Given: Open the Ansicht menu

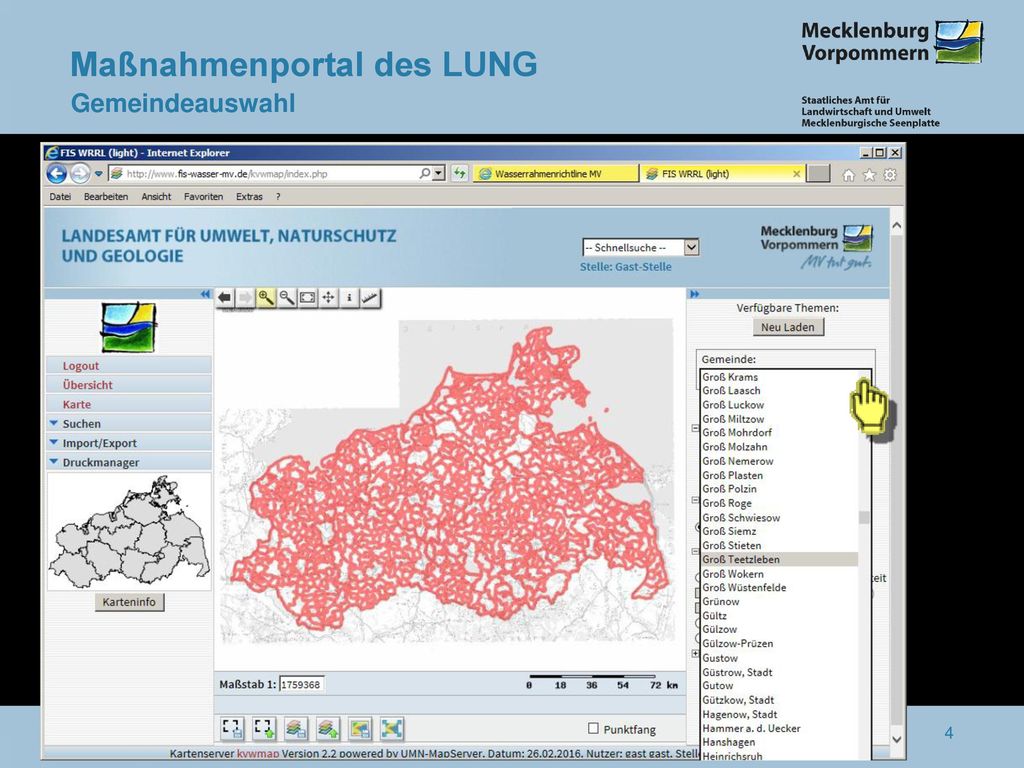Looking at the screenshot, I should coord(156,197).
